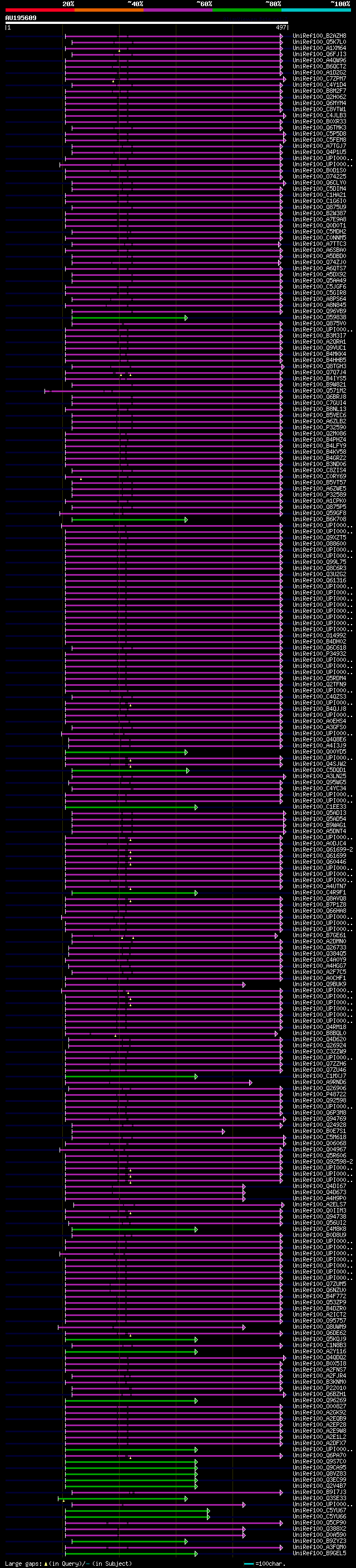The height and width of the screenshot is (1568, 356).
Task: Select the UniRef100_C5P5D8 label
Action: 319,134
